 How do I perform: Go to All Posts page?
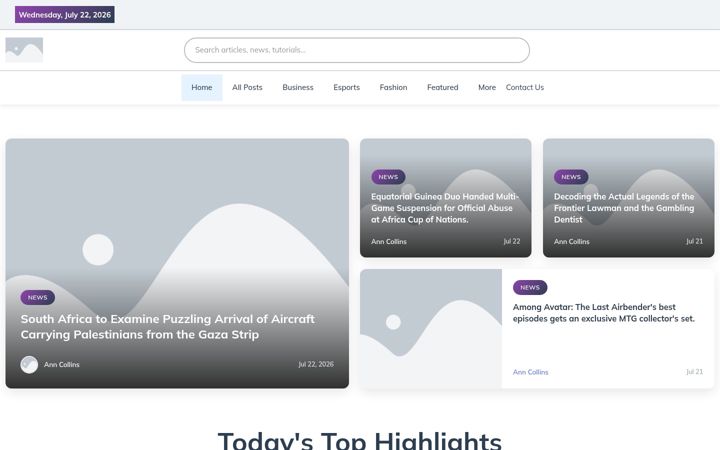pos(247,87)
